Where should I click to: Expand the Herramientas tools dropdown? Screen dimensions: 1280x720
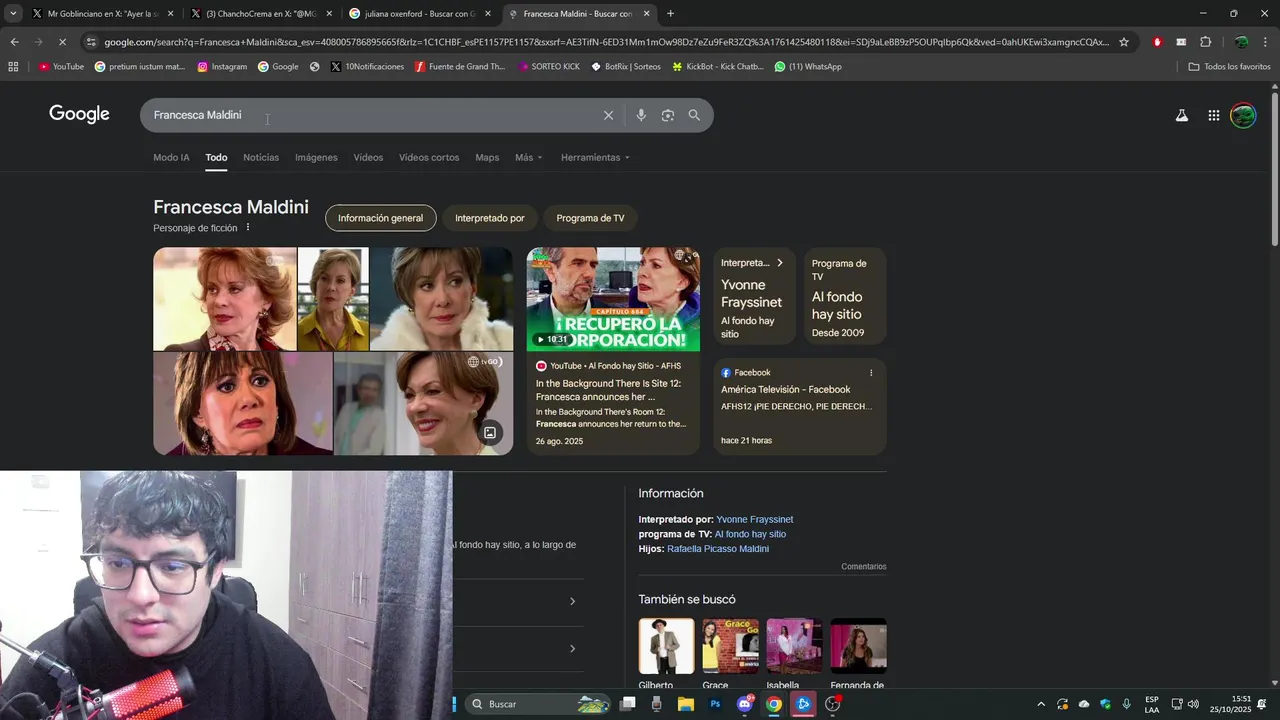596,158
